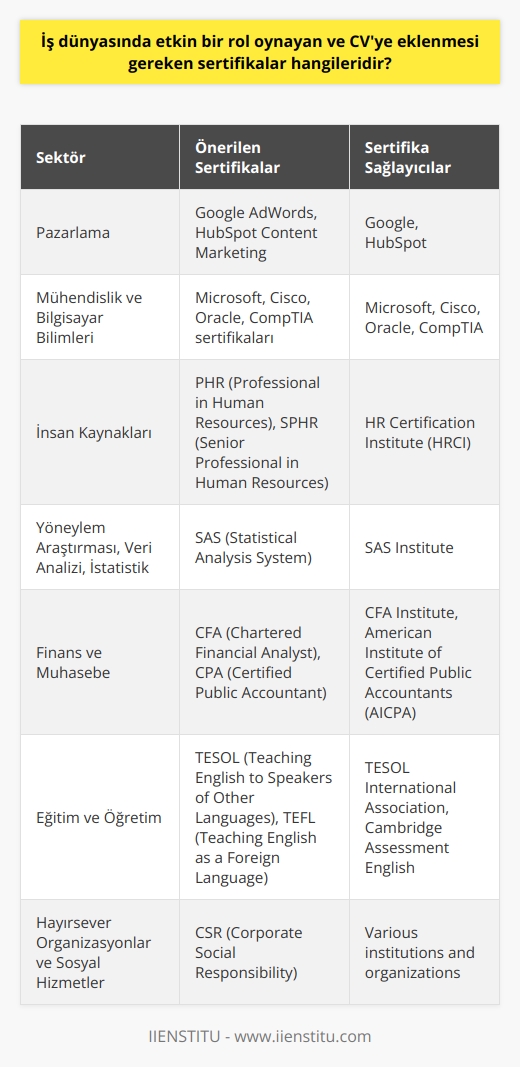
Task: Click the Pazarlama sector cell
Action: coord(100,232)
